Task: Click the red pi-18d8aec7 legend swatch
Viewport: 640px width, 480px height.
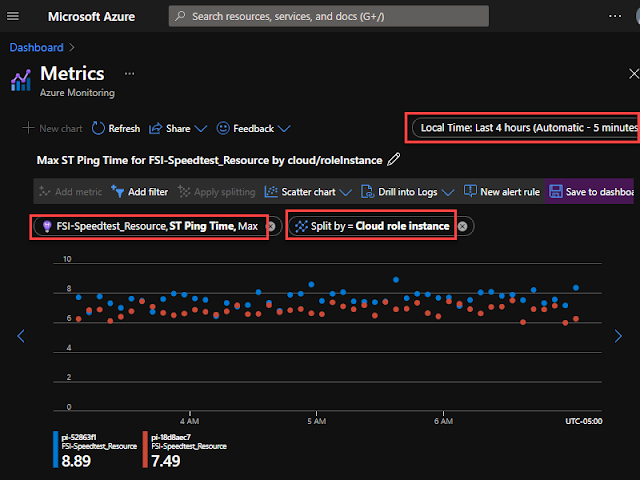Action: pos(145,449)
